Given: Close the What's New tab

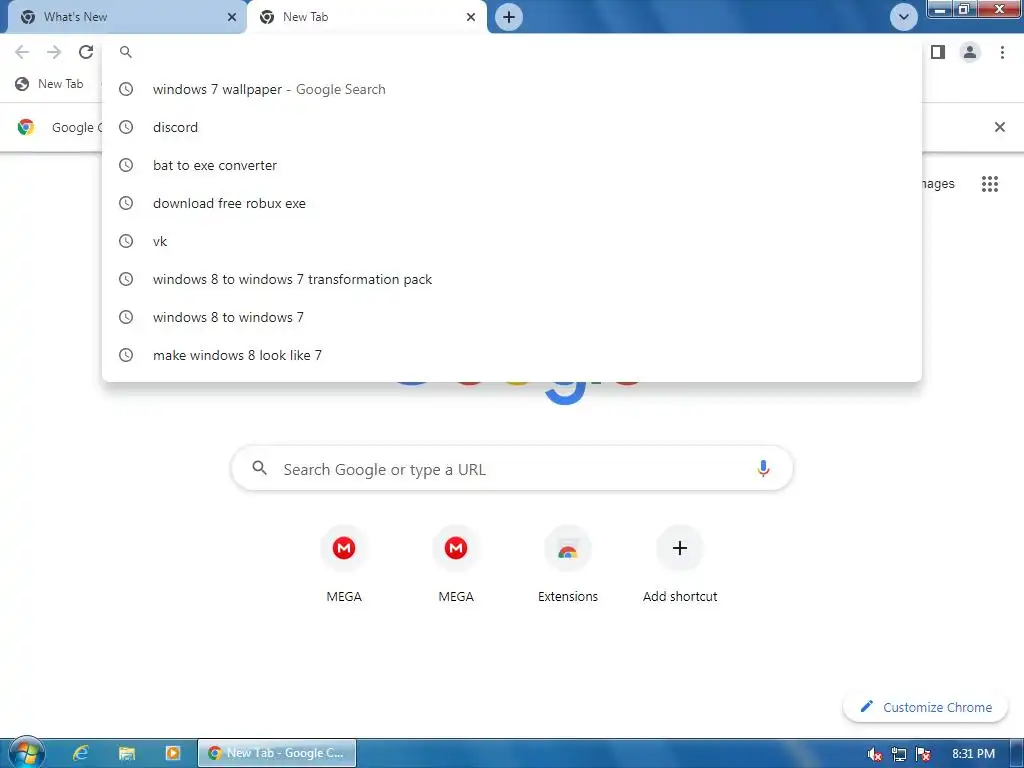Looking at the screenshot, I should (232, 17).
